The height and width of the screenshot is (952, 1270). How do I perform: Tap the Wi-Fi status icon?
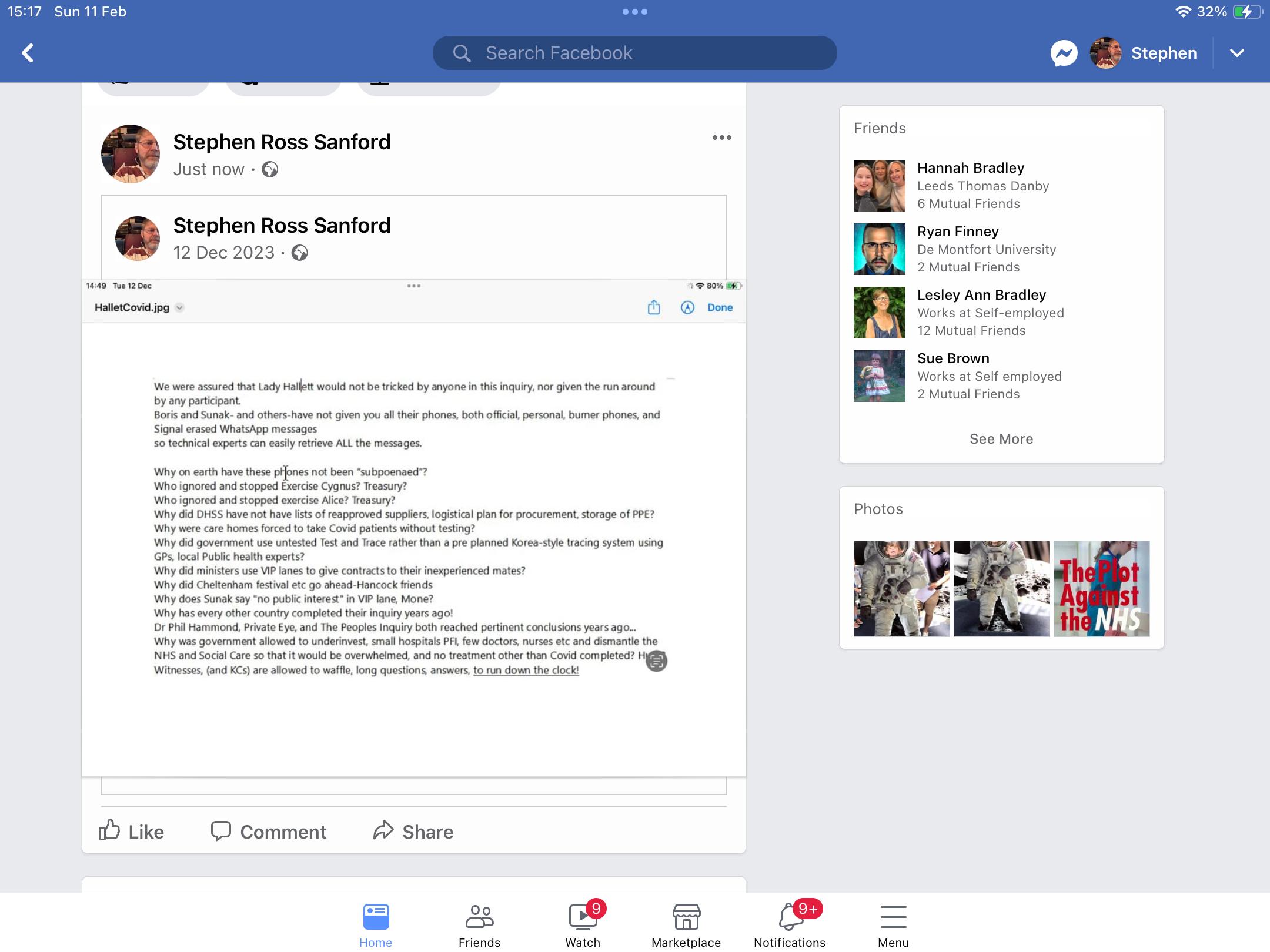pos(1183,12)
